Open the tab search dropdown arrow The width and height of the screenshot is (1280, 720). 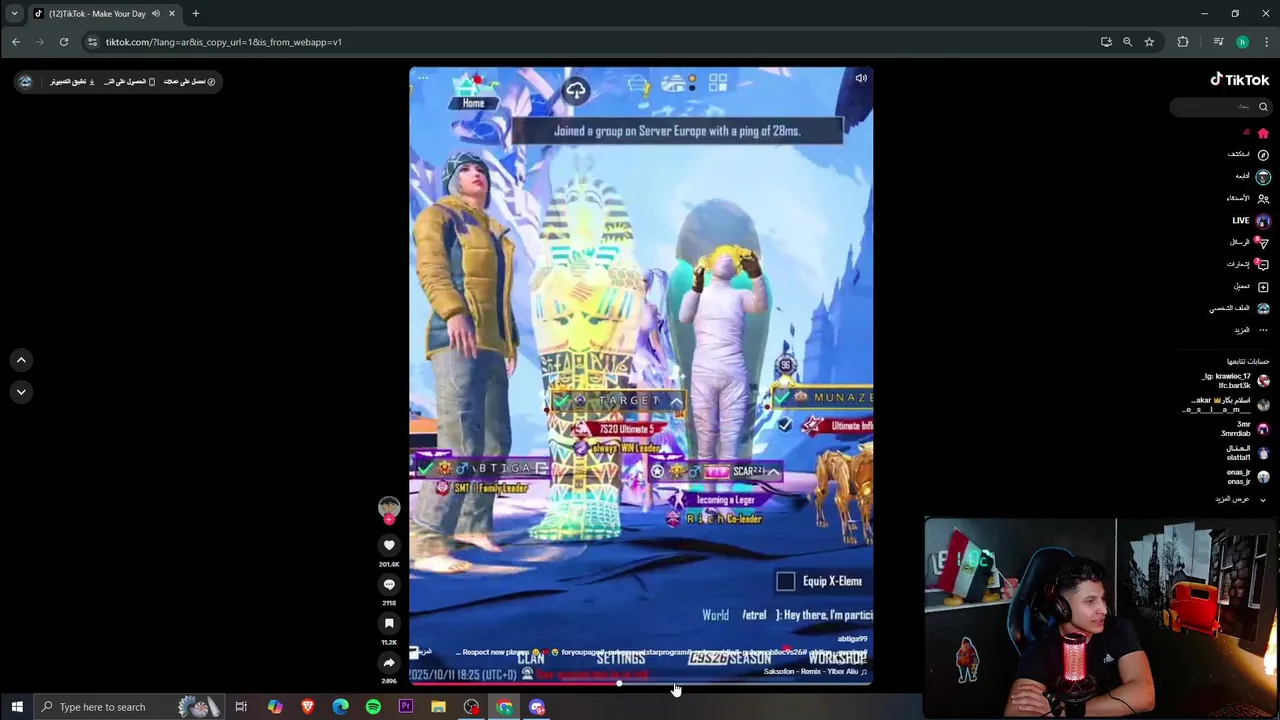(x=14, y=14)
